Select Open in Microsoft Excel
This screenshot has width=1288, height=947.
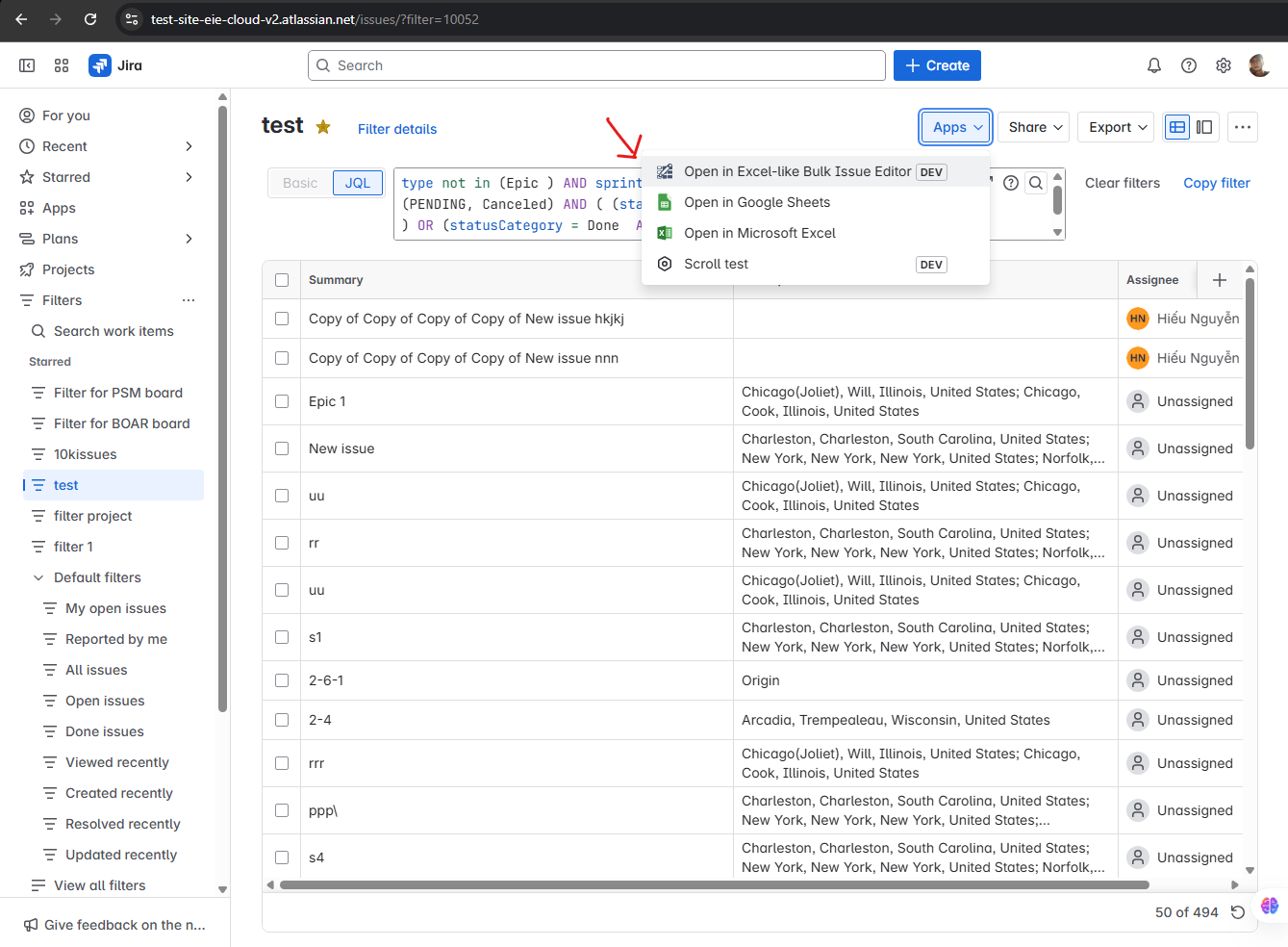759,233
